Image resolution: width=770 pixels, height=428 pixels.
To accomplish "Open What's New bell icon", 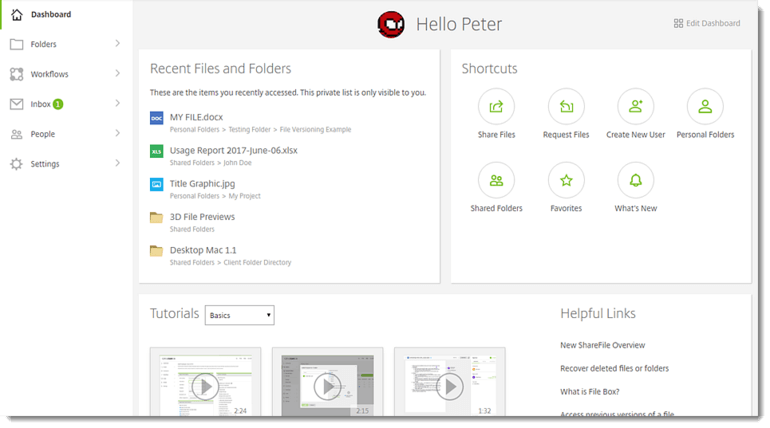I will (635, 180).
